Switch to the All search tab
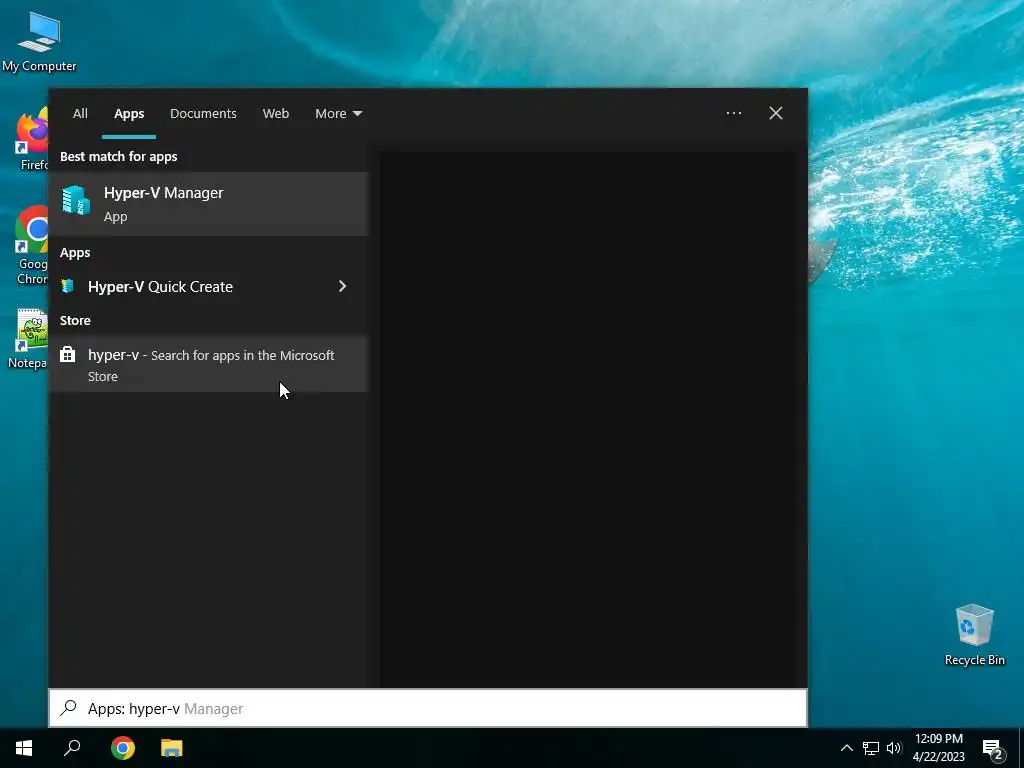Viewport: 1024px width, 768px height. (80, 114)
